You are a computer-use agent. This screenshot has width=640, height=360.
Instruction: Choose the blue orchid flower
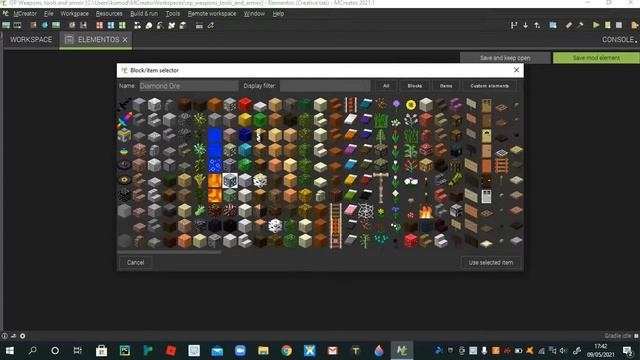[x=396, y=211]
